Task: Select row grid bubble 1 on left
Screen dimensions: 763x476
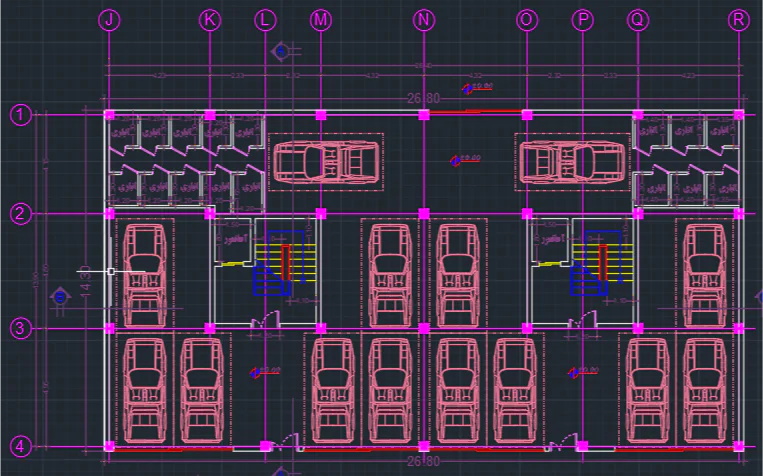Action: [x=20, y=115]
